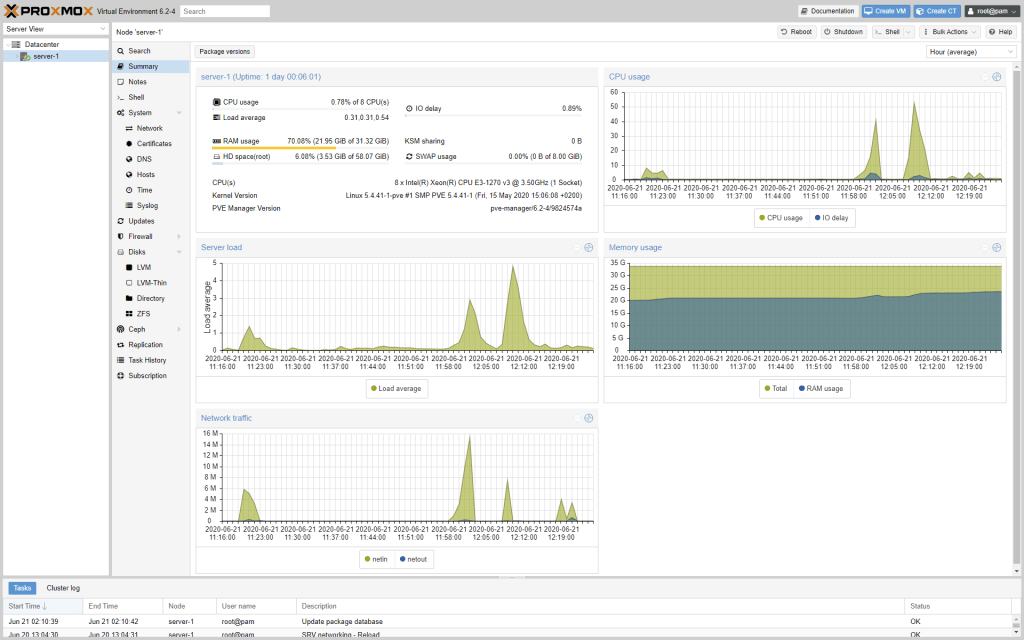Switch to the Cluster log tab
Image resolution: width=1024 pixels, height=640 pixels.
(63, 588)
